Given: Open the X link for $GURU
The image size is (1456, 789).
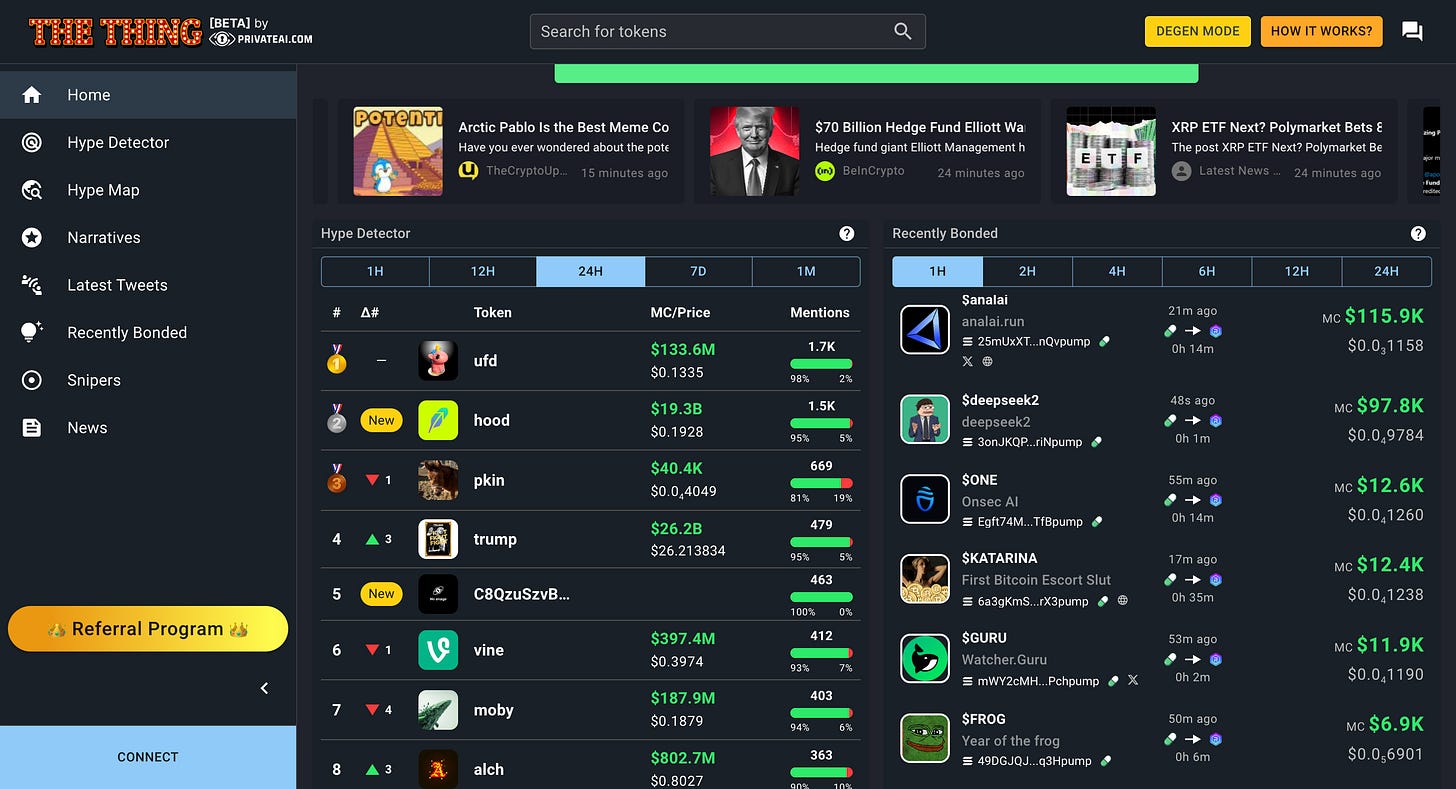Looking at the screenshot, I should (x=1133, y=680).
